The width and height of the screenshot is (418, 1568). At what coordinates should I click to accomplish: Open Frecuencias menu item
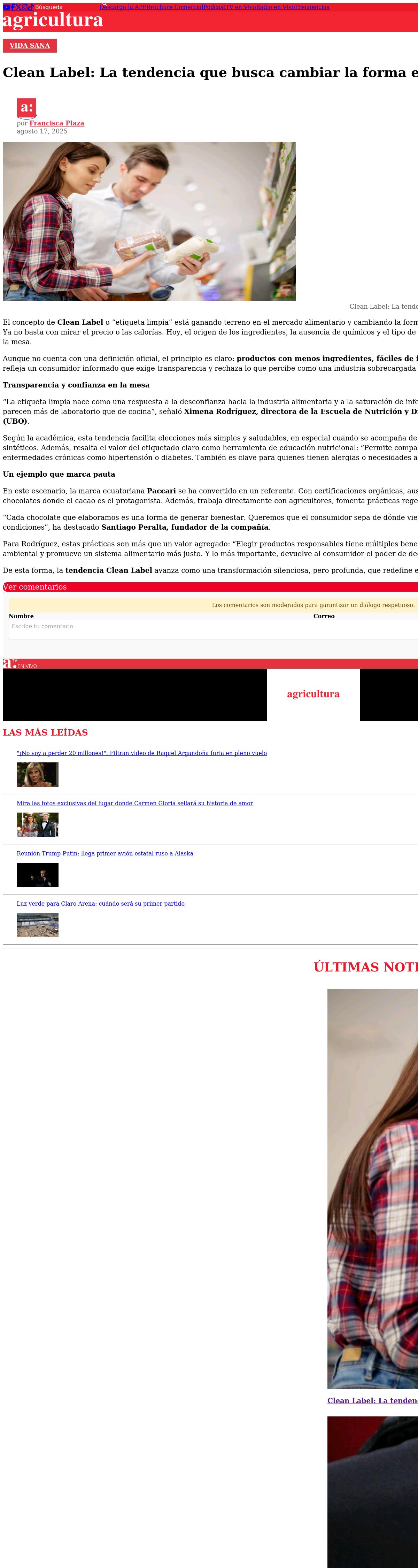tap(312, 7)
